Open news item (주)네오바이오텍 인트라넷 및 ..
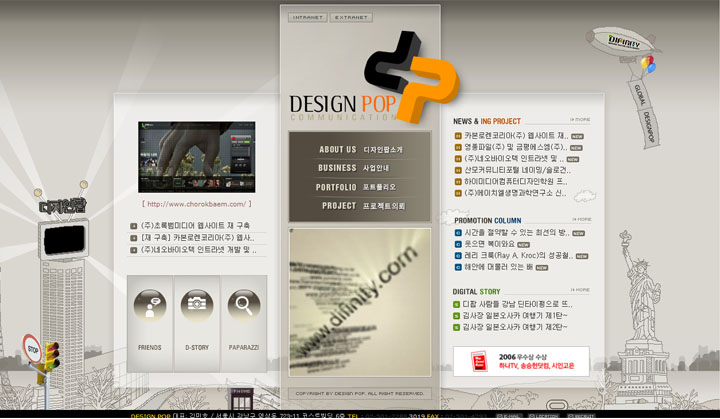Image resolution: width=720 pixels, height=419 pixels. (514, 159)
